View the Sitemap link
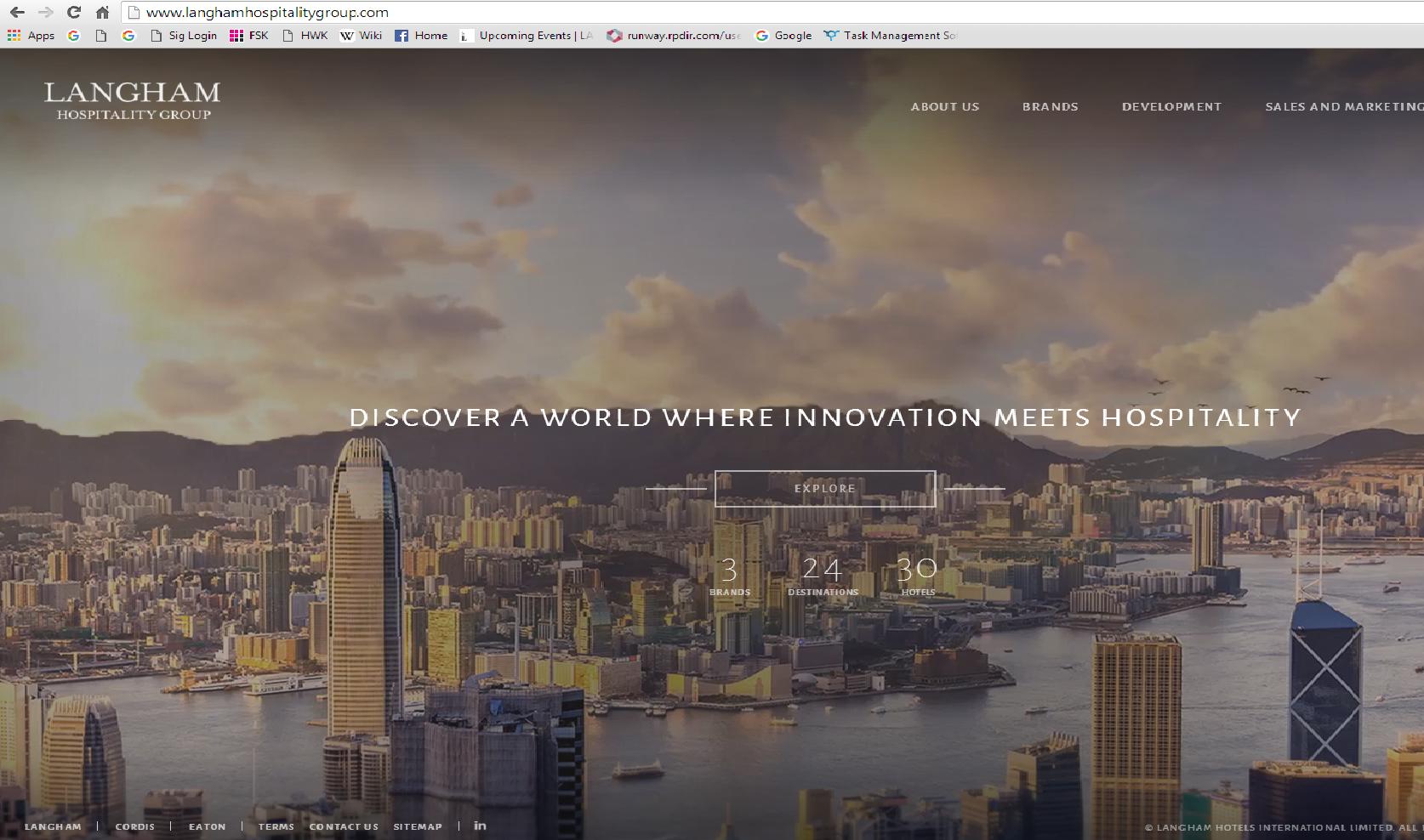 (417, 826)
